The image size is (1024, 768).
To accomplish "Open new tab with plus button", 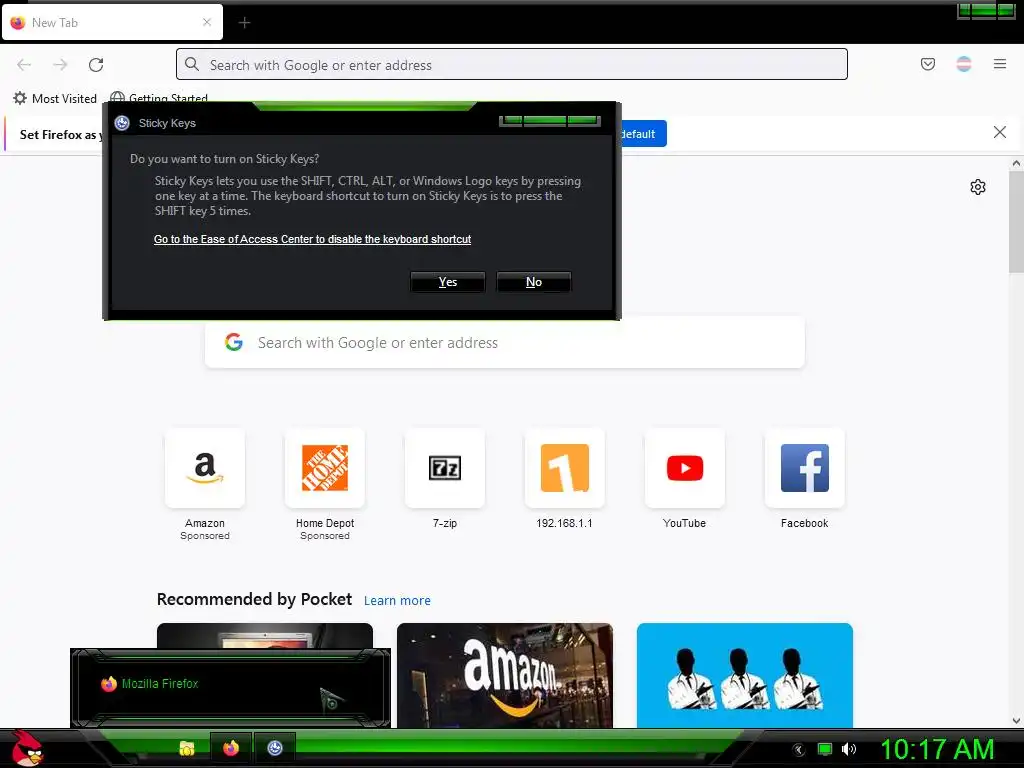I will click(x=244, y=23).
